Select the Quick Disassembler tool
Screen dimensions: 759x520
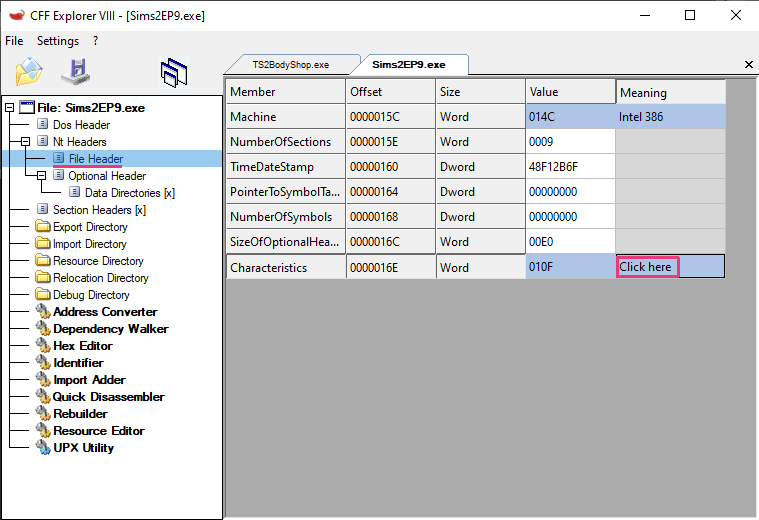pos(108,397)
